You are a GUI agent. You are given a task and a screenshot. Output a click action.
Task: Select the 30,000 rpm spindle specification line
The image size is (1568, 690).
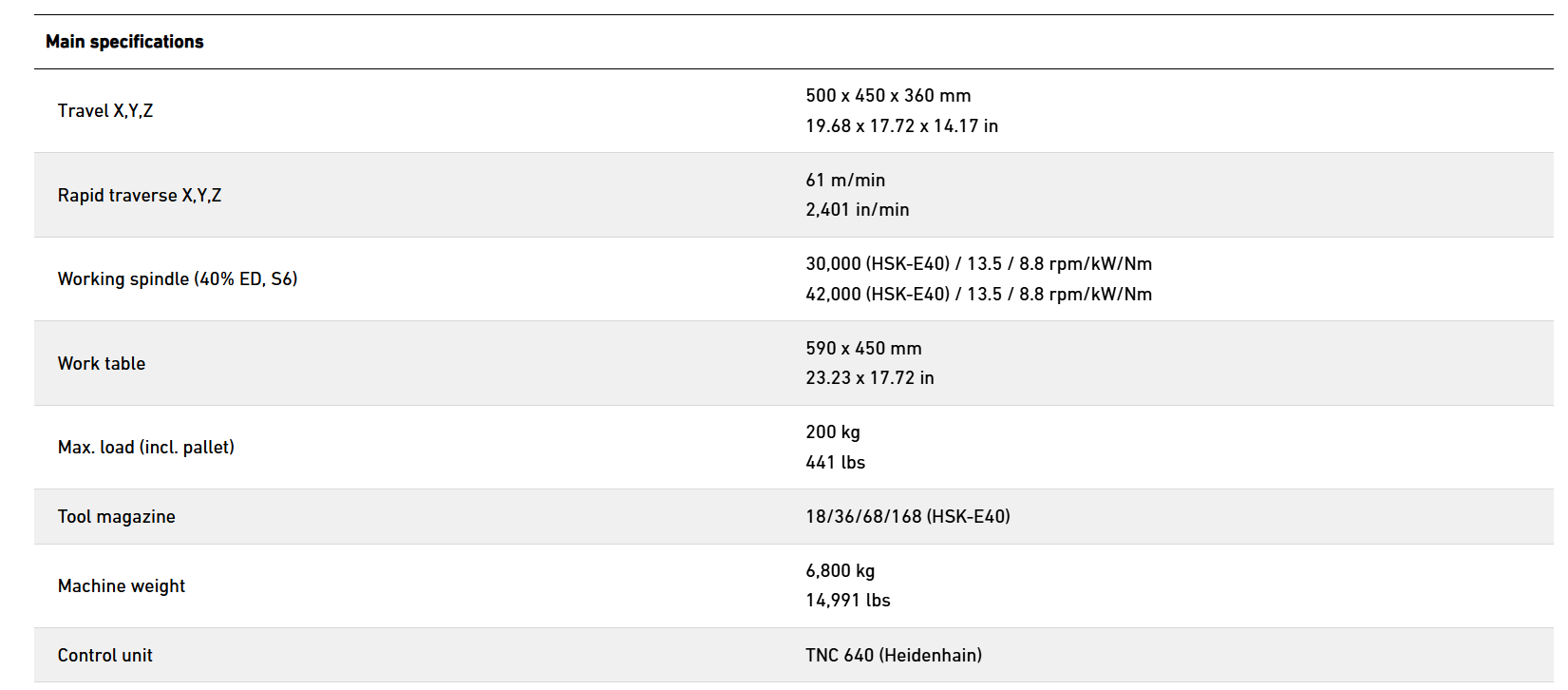978,264
